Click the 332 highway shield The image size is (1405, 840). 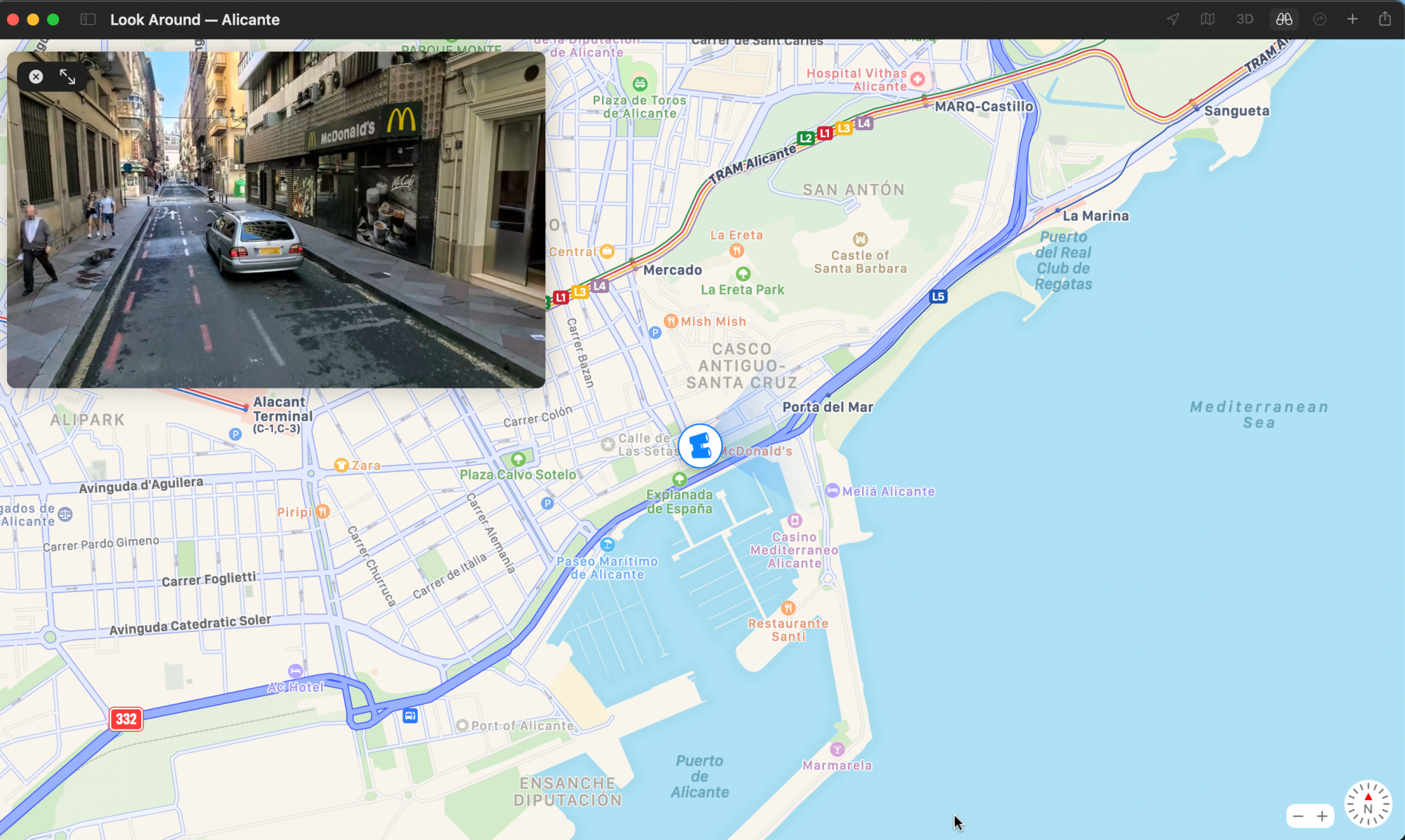pyautogui.click(x=126, y=718)
